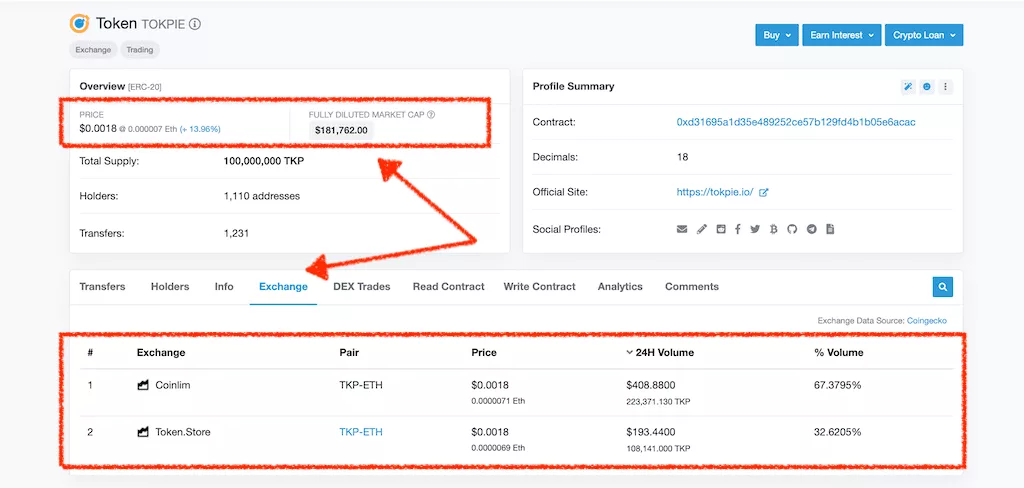The image size is (1024, 488).
Task: Open the Telegram social profile icon
Action: pos(812,229)
